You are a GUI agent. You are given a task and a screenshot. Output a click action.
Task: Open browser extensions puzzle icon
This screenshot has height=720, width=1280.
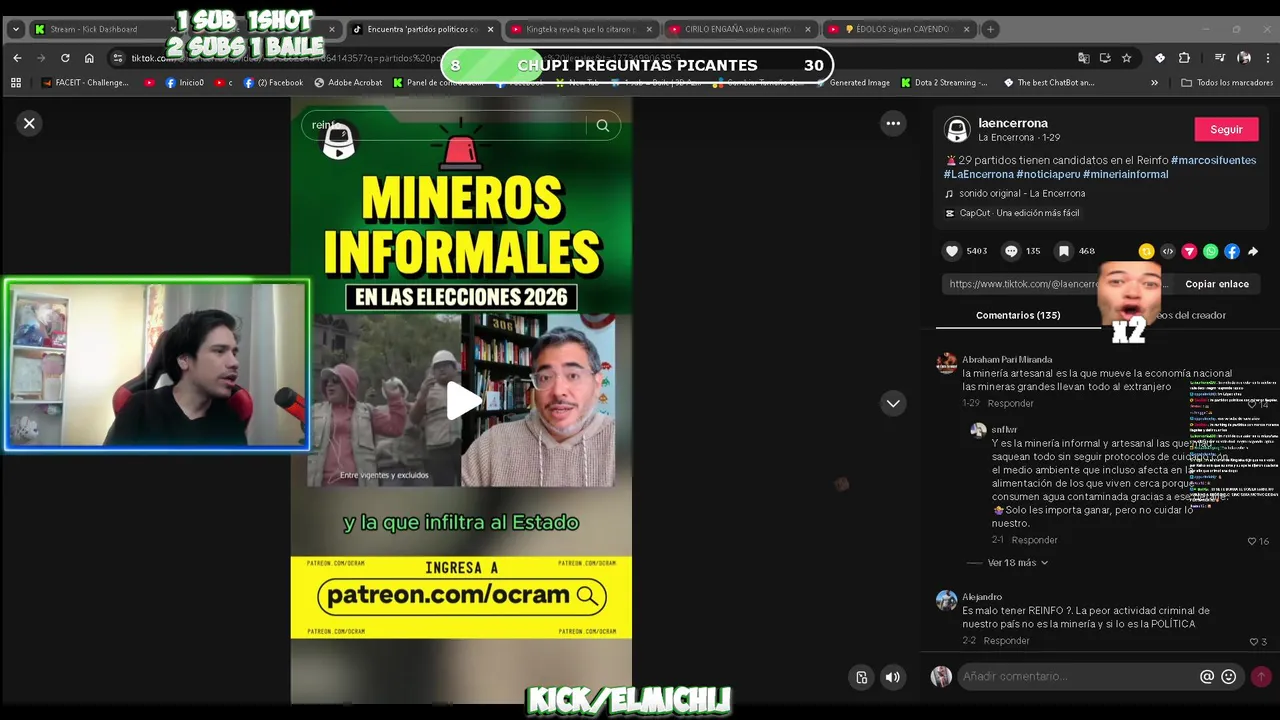pos(1184,58)
